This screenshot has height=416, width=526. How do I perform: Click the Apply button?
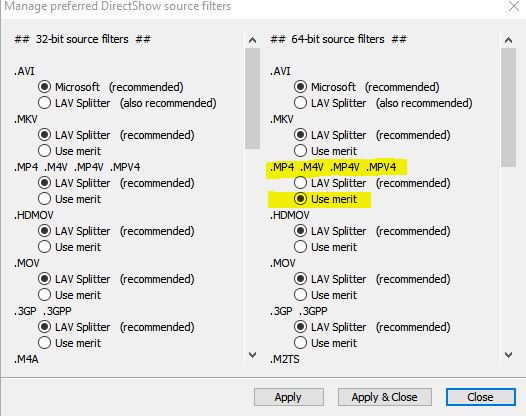coord(288,397)
